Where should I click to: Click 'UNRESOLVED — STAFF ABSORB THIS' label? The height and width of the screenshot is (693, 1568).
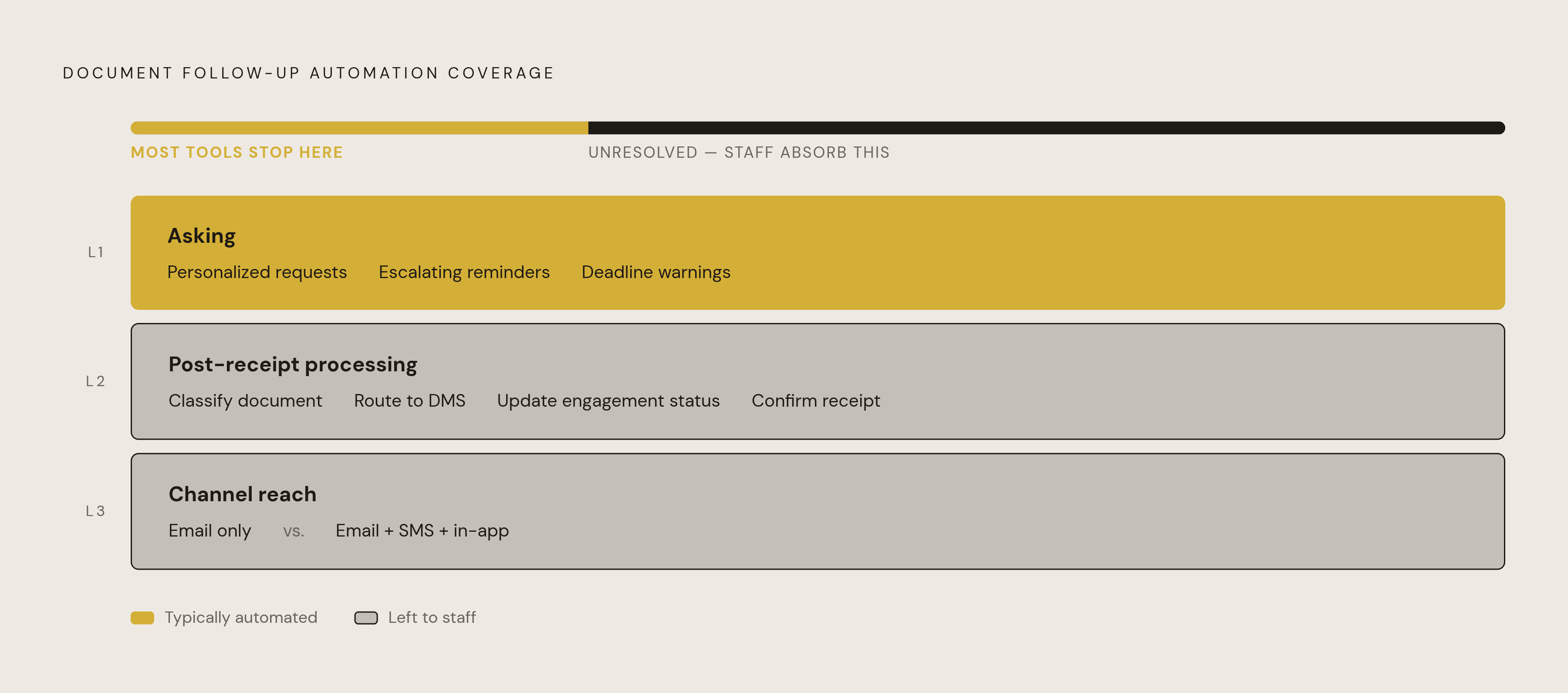click(x=739, y=152)
